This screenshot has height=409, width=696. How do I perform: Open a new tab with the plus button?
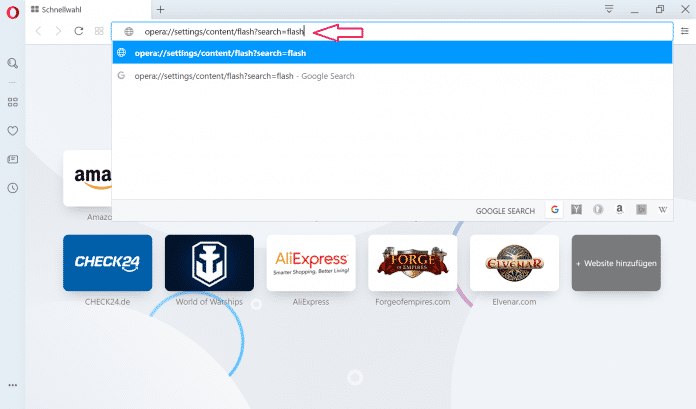coord(160,9)
